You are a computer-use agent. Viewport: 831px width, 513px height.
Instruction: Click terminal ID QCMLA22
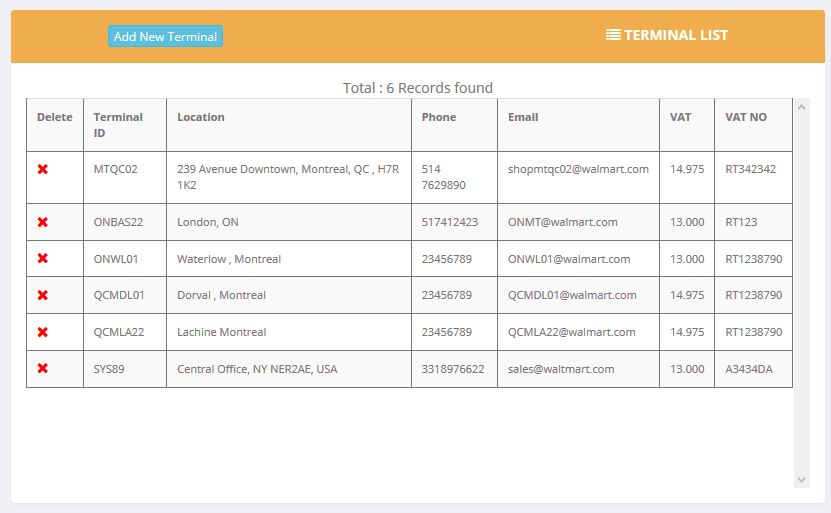(119, 332)
